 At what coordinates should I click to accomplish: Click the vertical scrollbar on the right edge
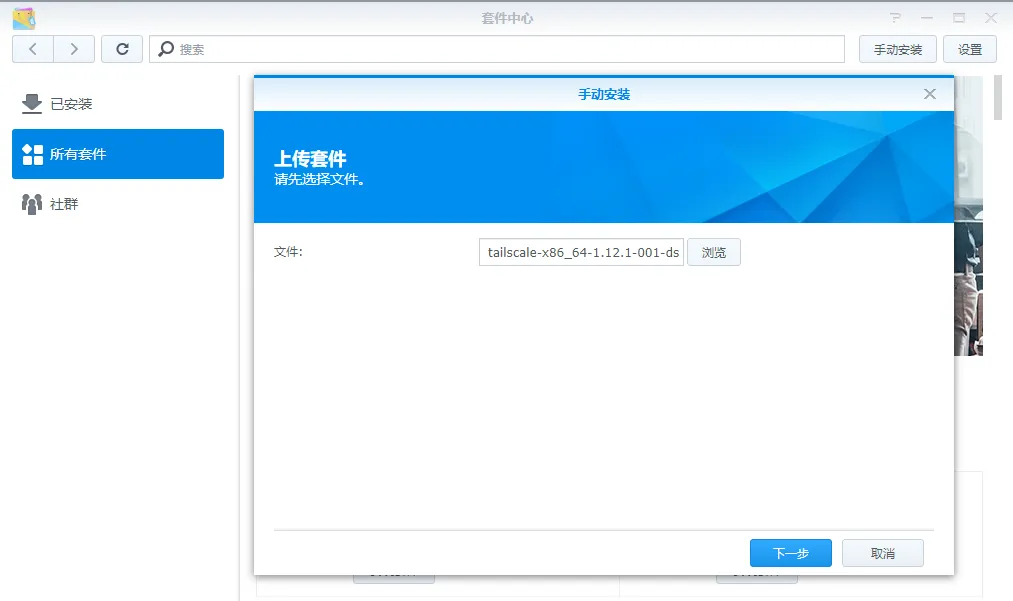click(997, 98)
